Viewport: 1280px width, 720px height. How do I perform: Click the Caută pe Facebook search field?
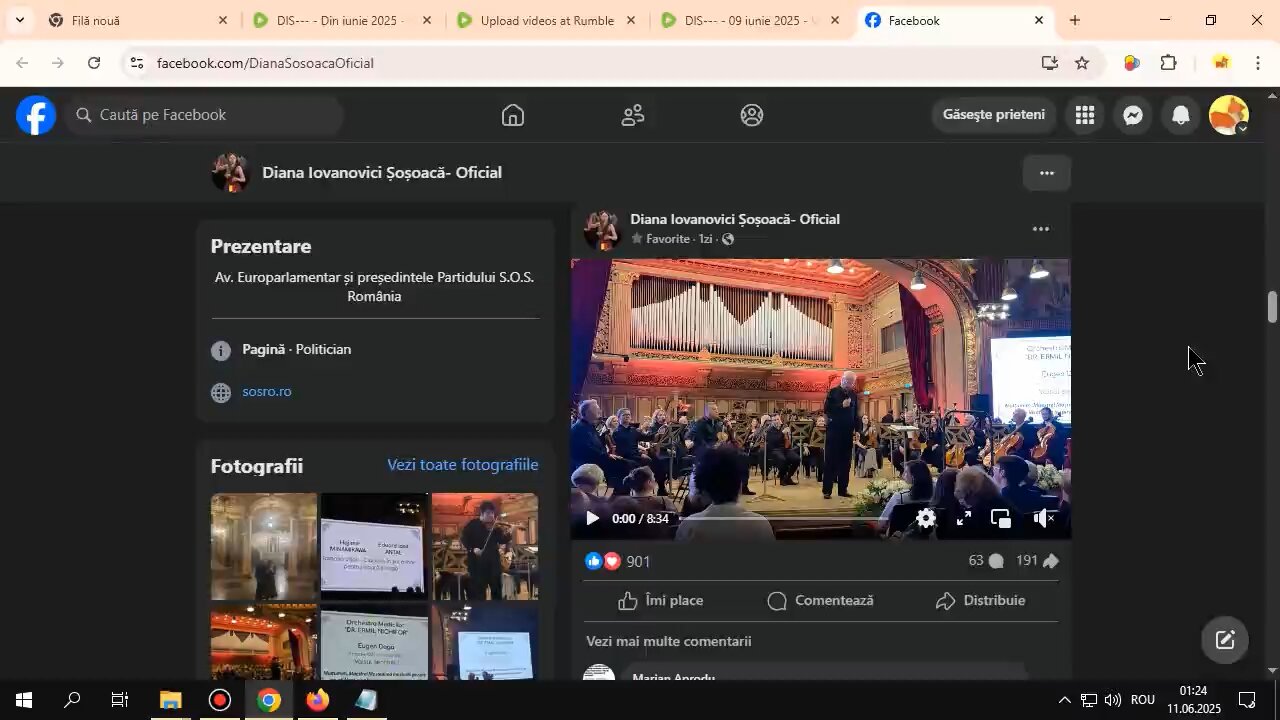click(x=205, y=115)
